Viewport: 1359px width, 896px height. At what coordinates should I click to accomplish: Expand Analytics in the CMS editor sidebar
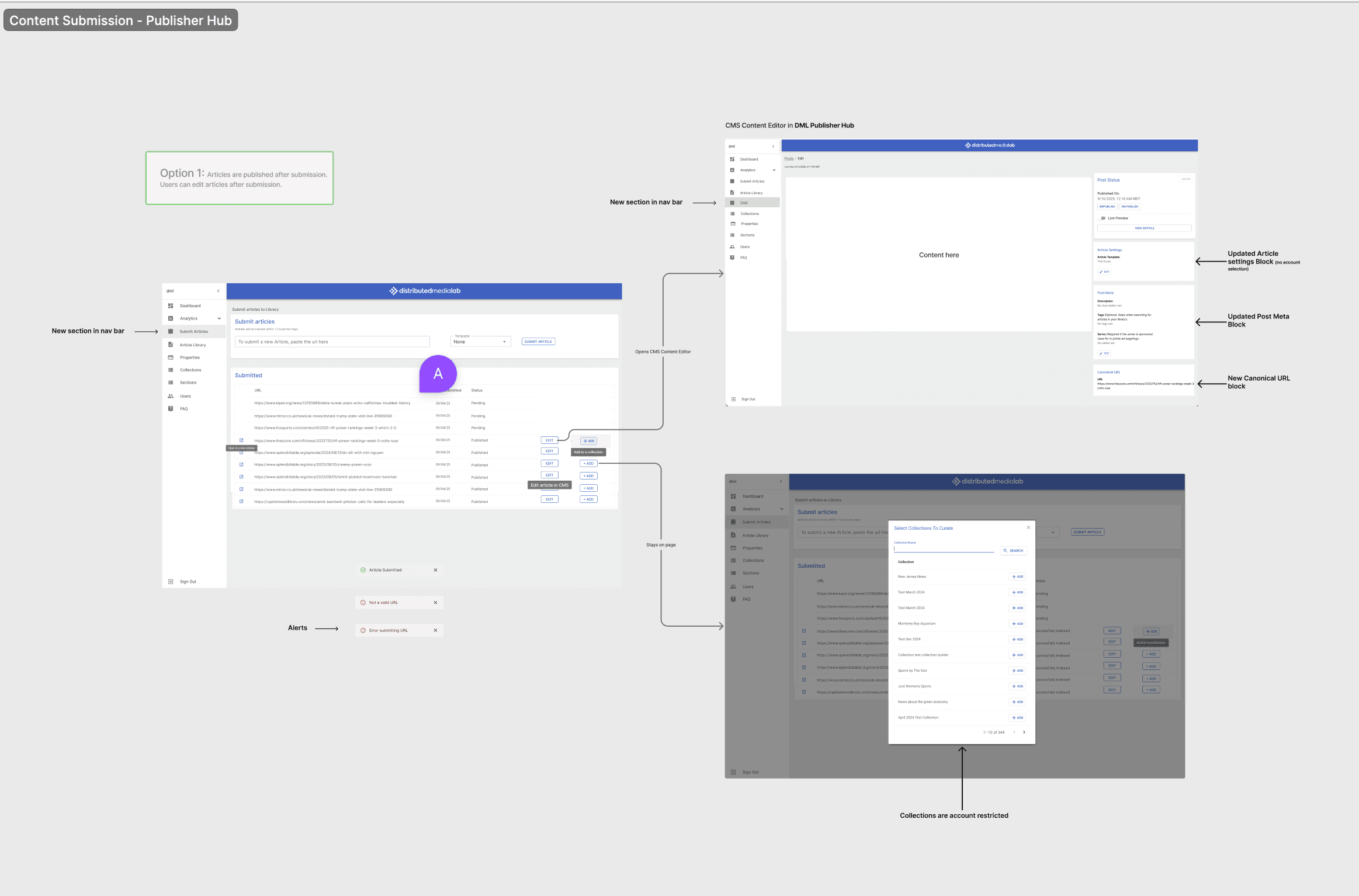coord(774,170)
